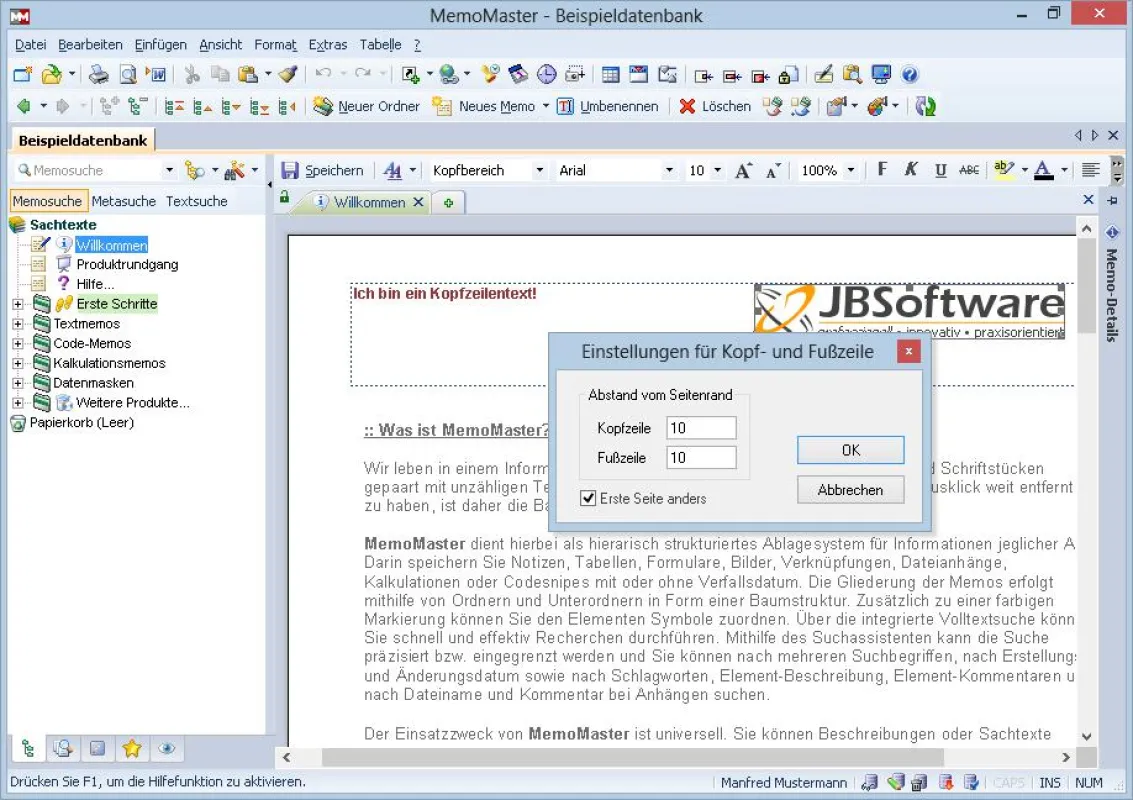Click Umbenennen toolbar button
Viewport: 1133px width, 800px height.
click(x=608, y=106)
